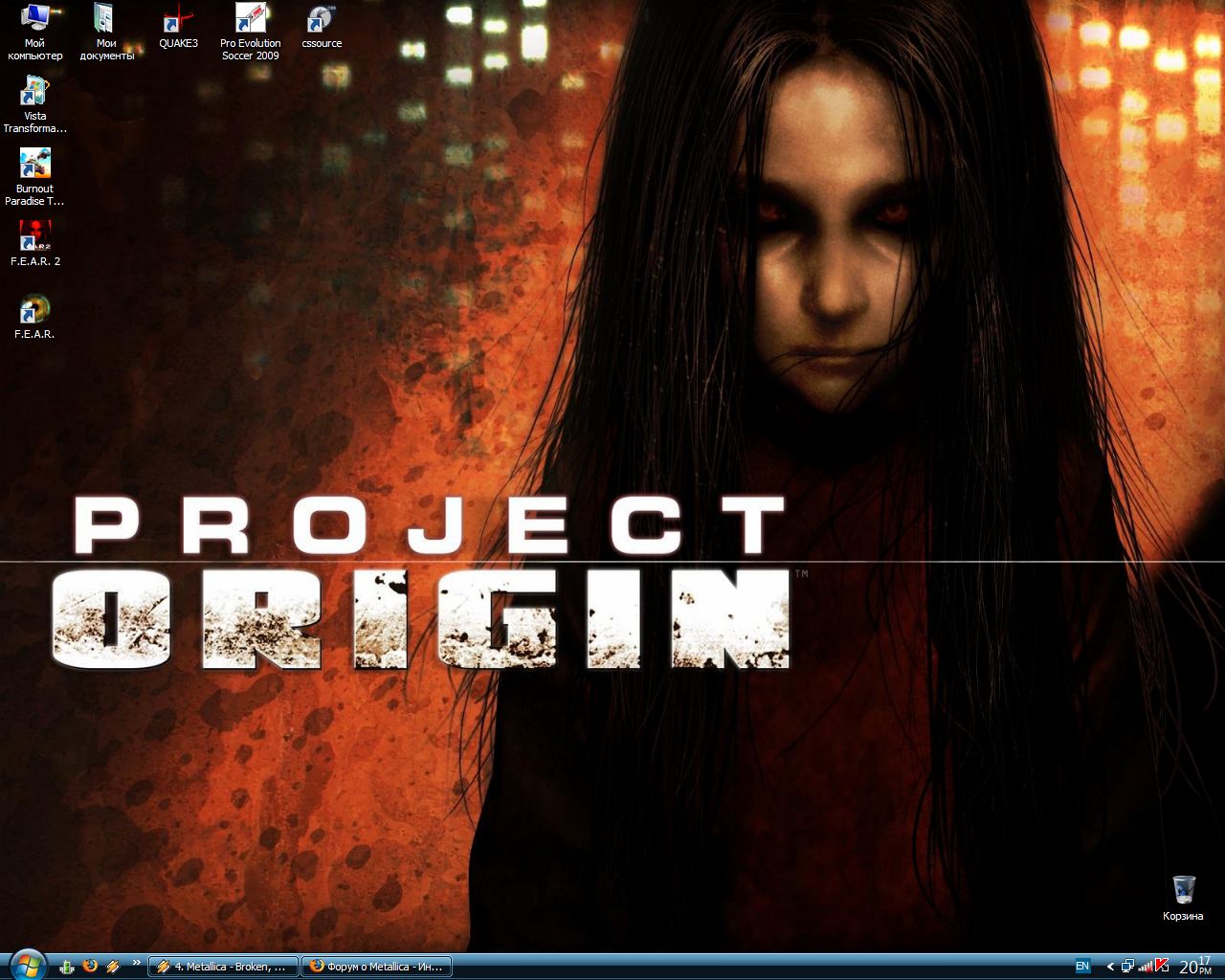Select the QUAKE3 desktop shortcut
Image resolution: width=1225 pixels, height=980 pixels.
178,26
